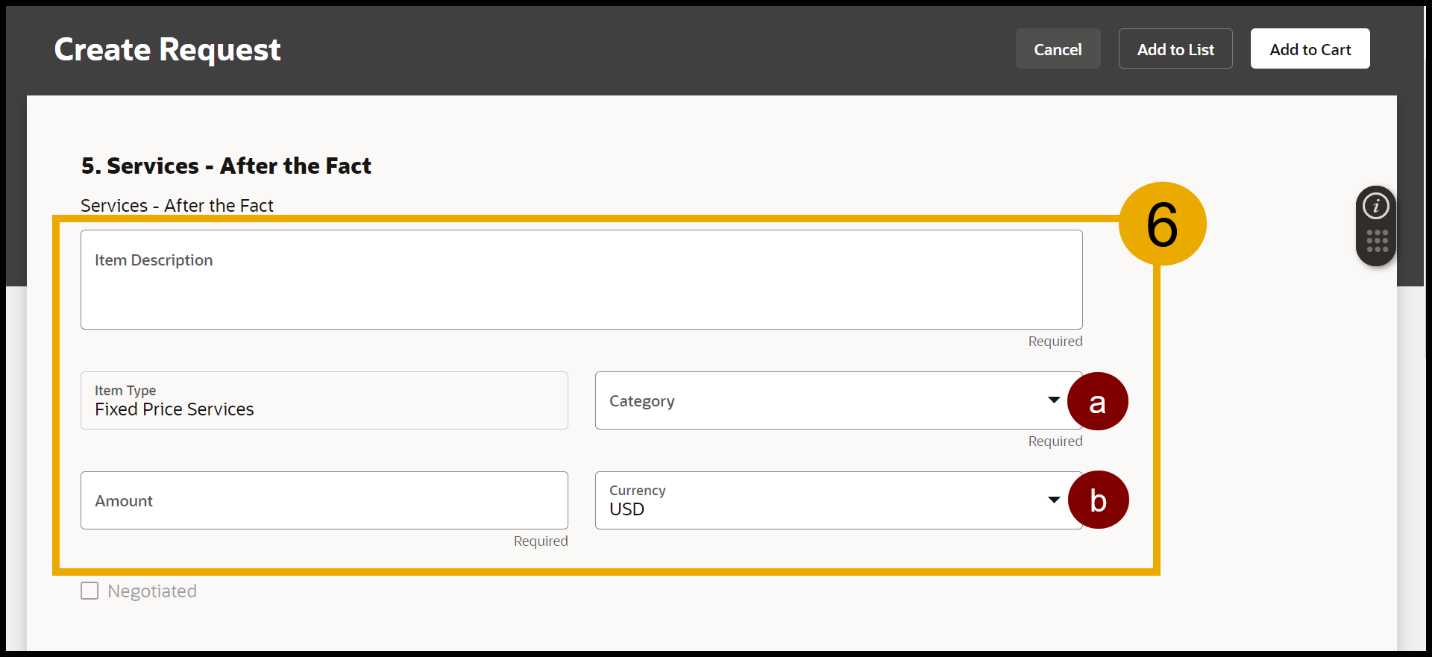The width and height of the screenshot is (1432, 657).
Task: Click the dotted grid icon below the info icon
Action: [1376, 242]
